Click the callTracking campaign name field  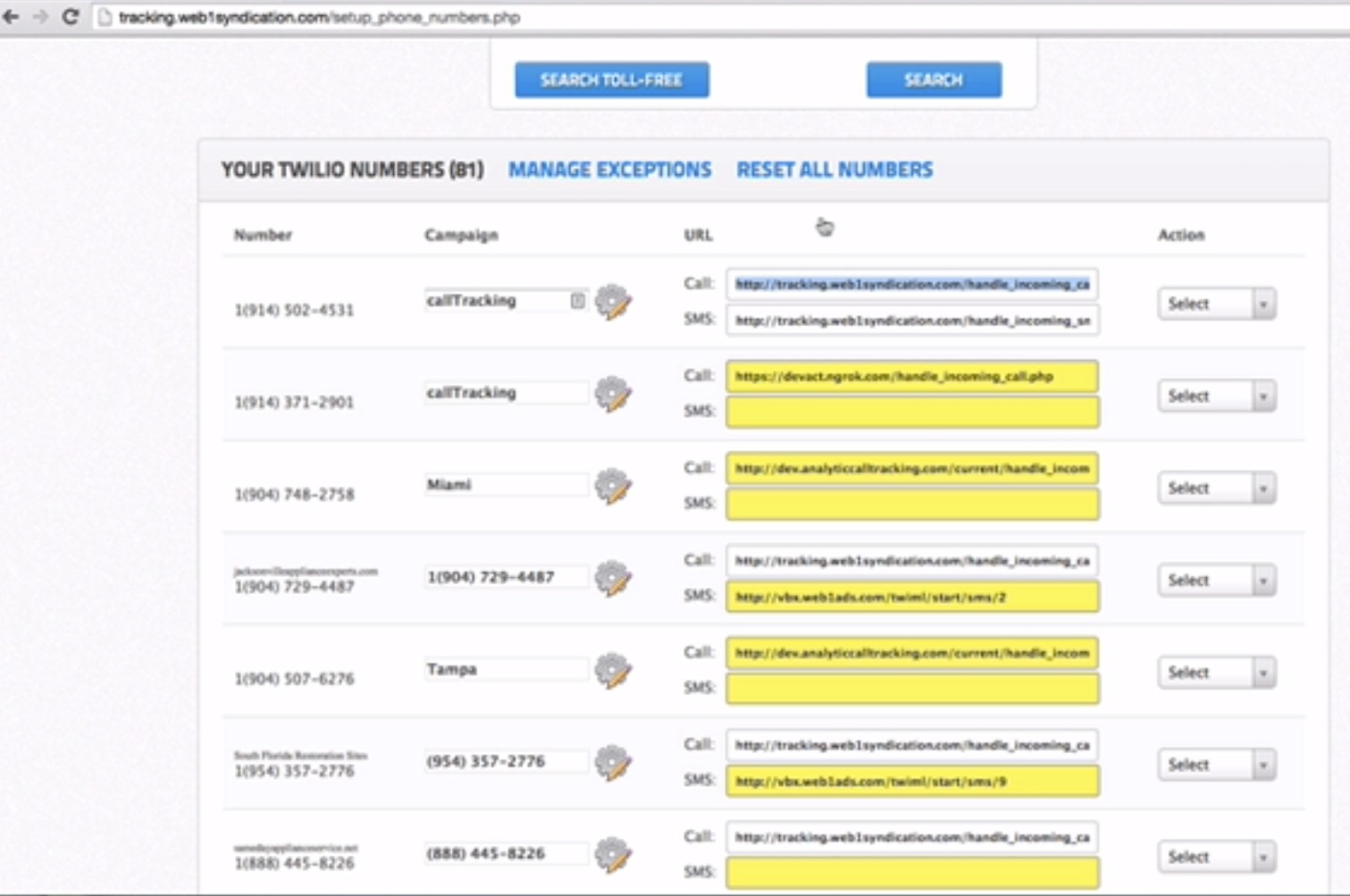coord(503,301)
